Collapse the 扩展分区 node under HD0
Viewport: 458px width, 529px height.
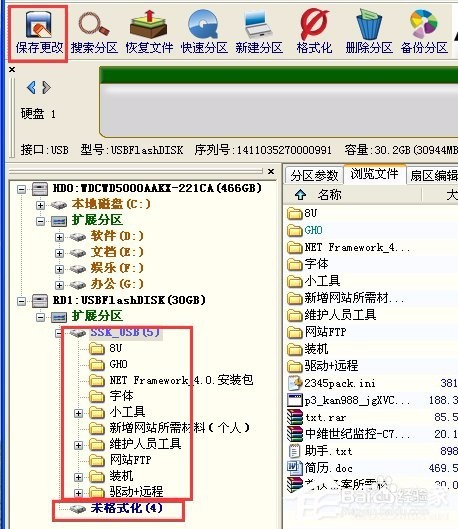[x=40, y=221]
